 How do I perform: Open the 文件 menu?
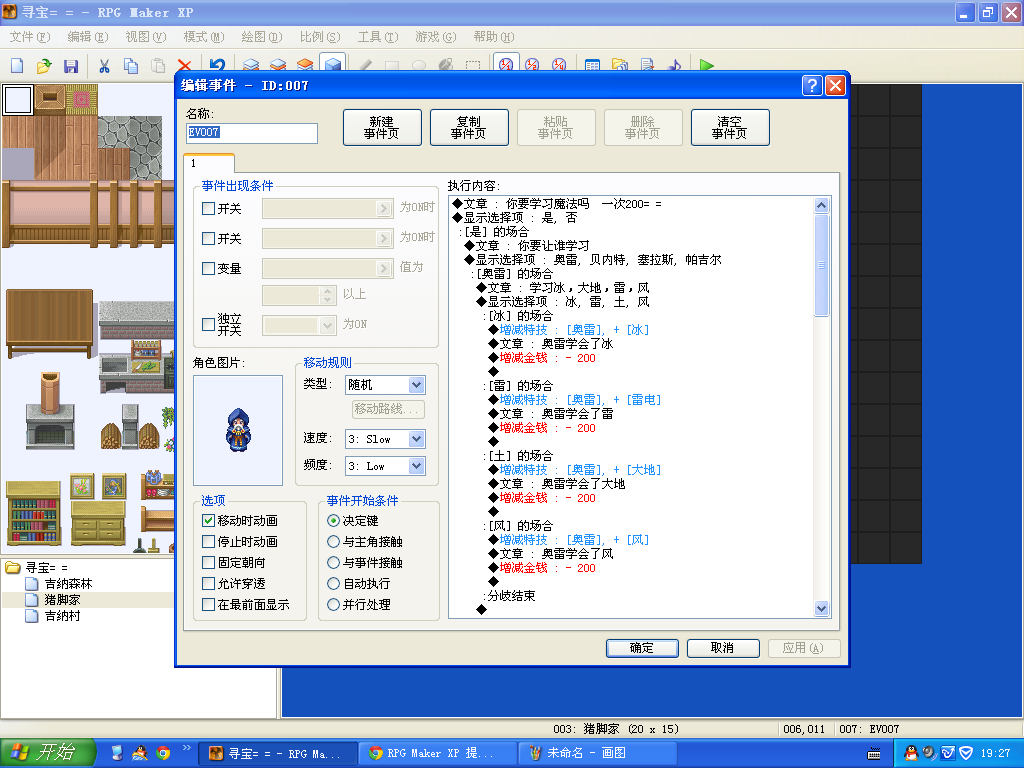(29, 37)
